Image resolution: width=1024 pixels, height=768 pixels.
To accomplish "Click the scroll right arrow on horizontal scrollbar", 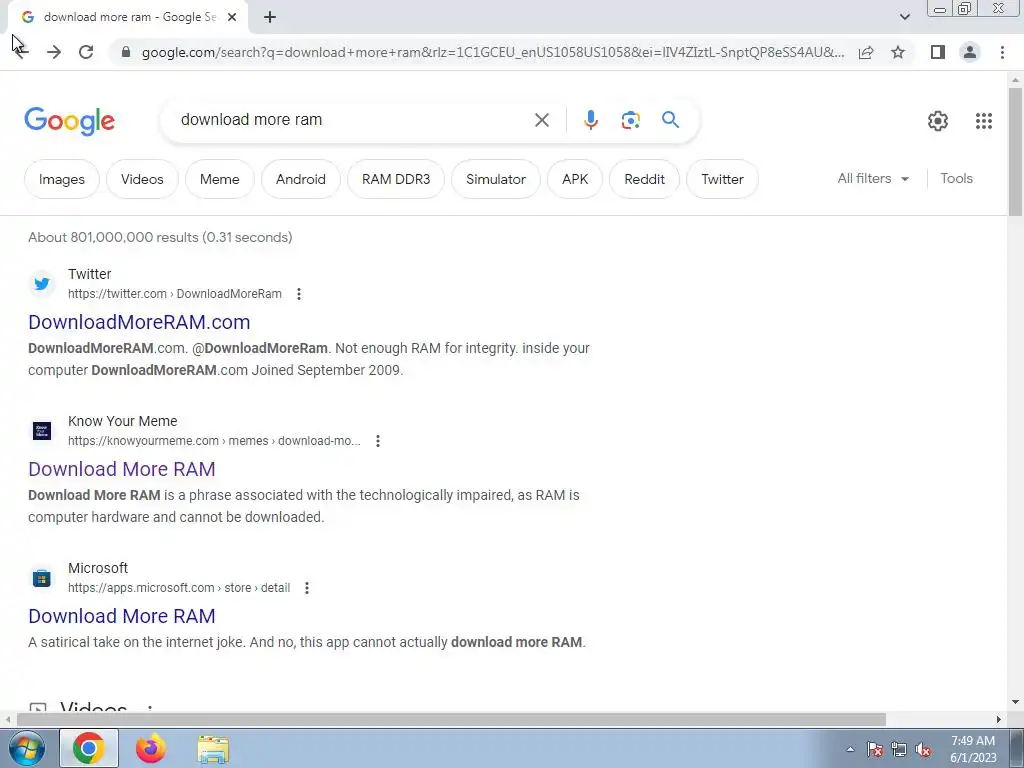I will (999, 720).
